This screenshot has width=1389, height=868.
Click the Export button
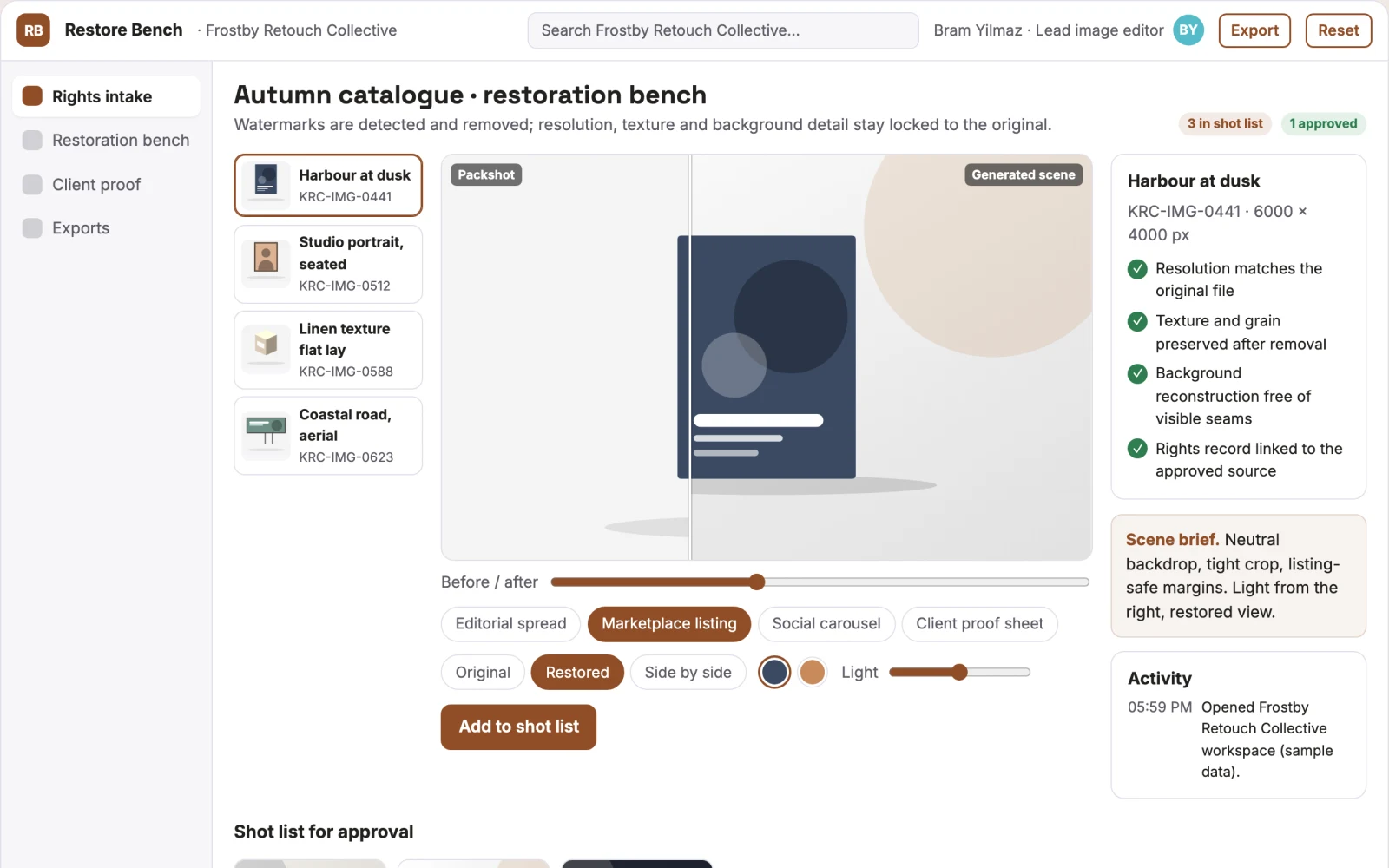(x=1254, y=30)
